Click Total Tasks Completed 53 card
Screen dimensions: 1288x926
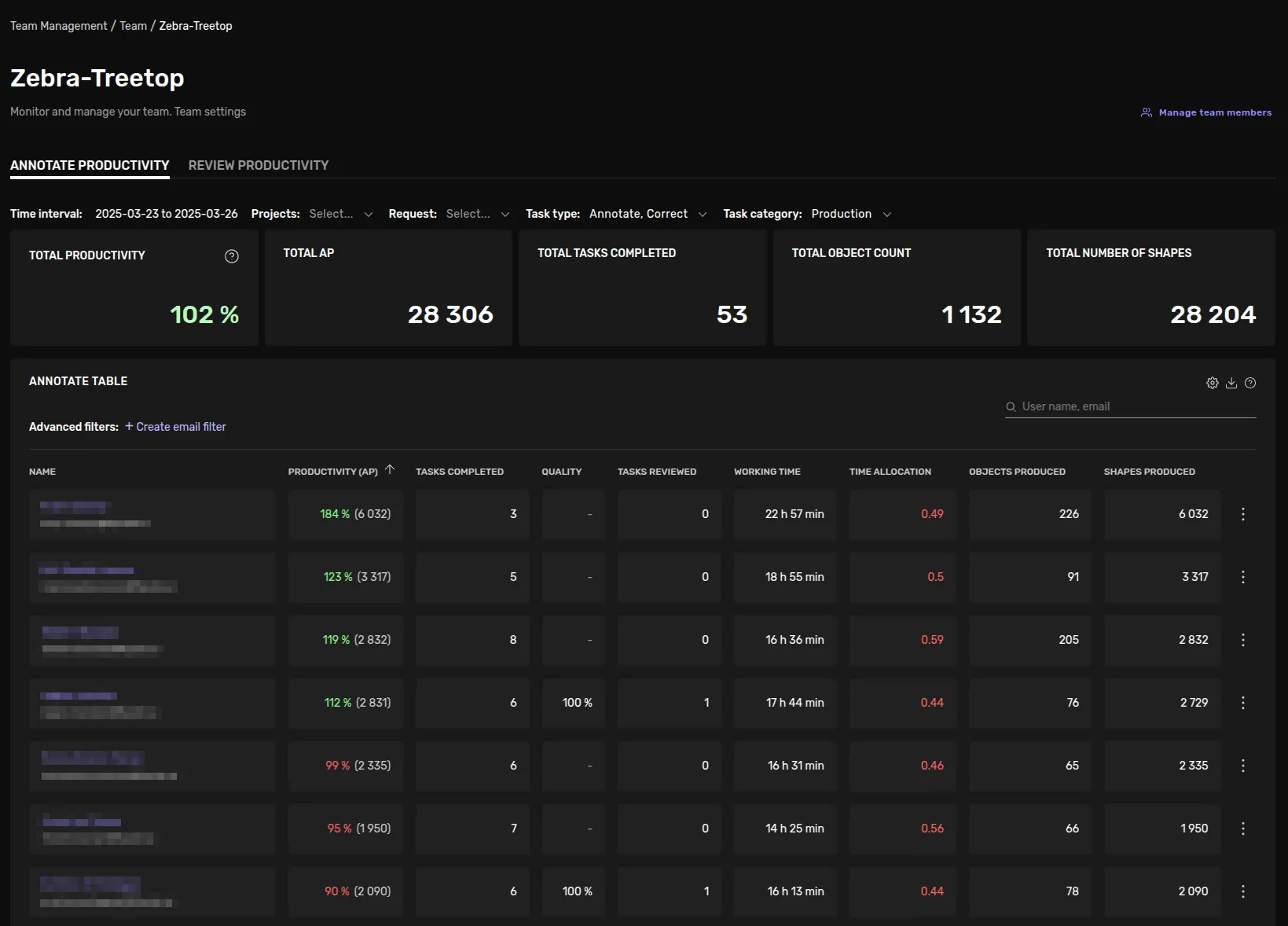point(643,288)
